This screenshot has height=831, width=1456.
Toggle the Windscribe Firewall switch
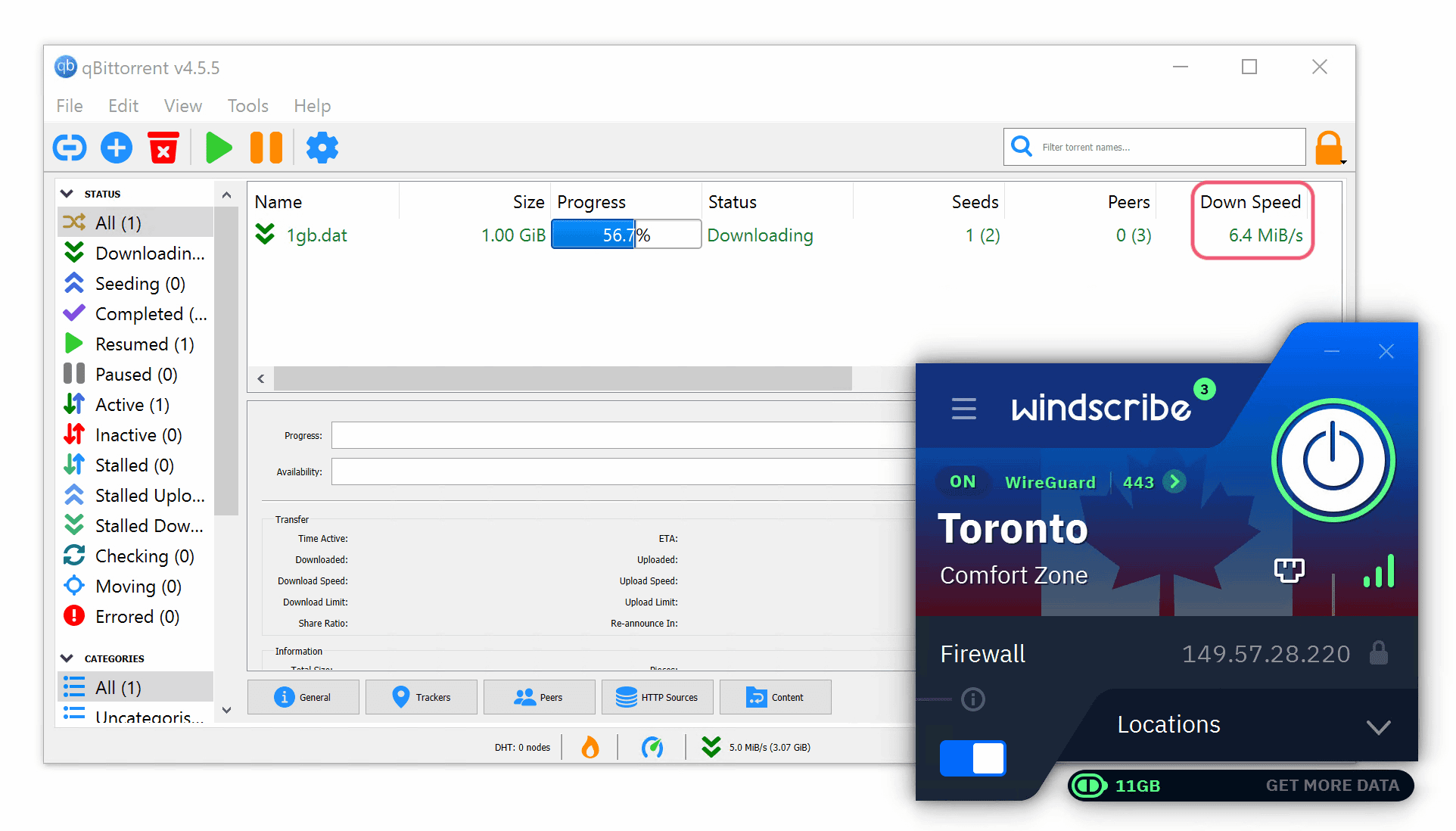click(972, 758)
